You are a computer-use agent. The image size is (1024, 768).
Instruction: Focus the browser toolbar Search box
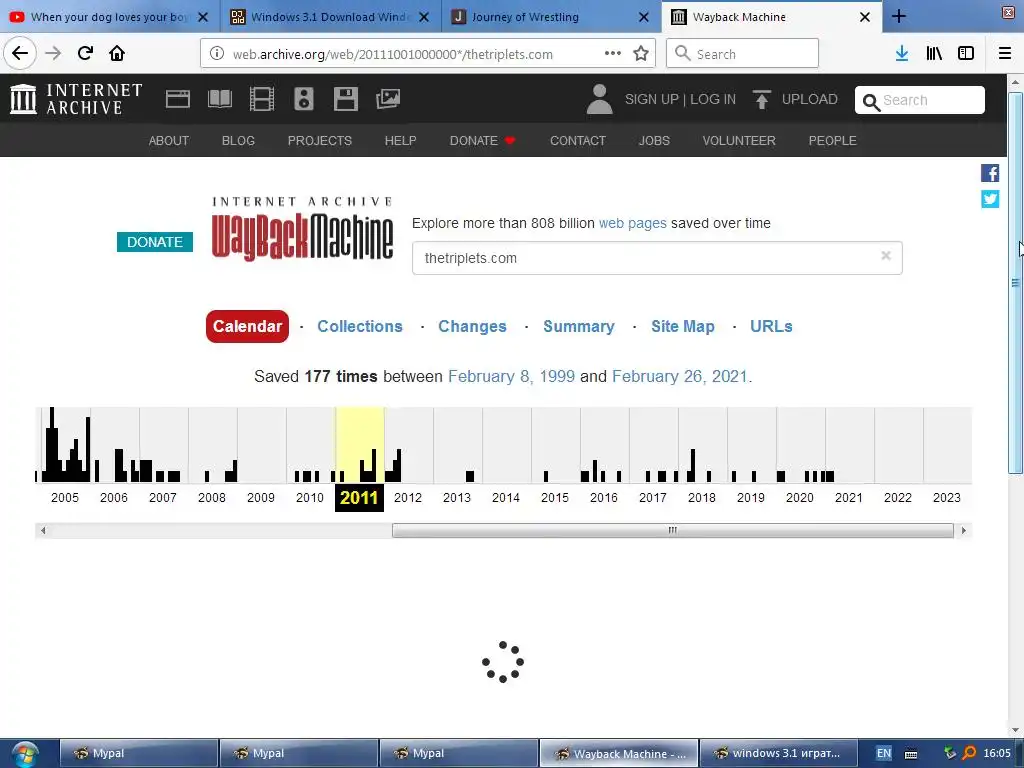coord(742,54)
